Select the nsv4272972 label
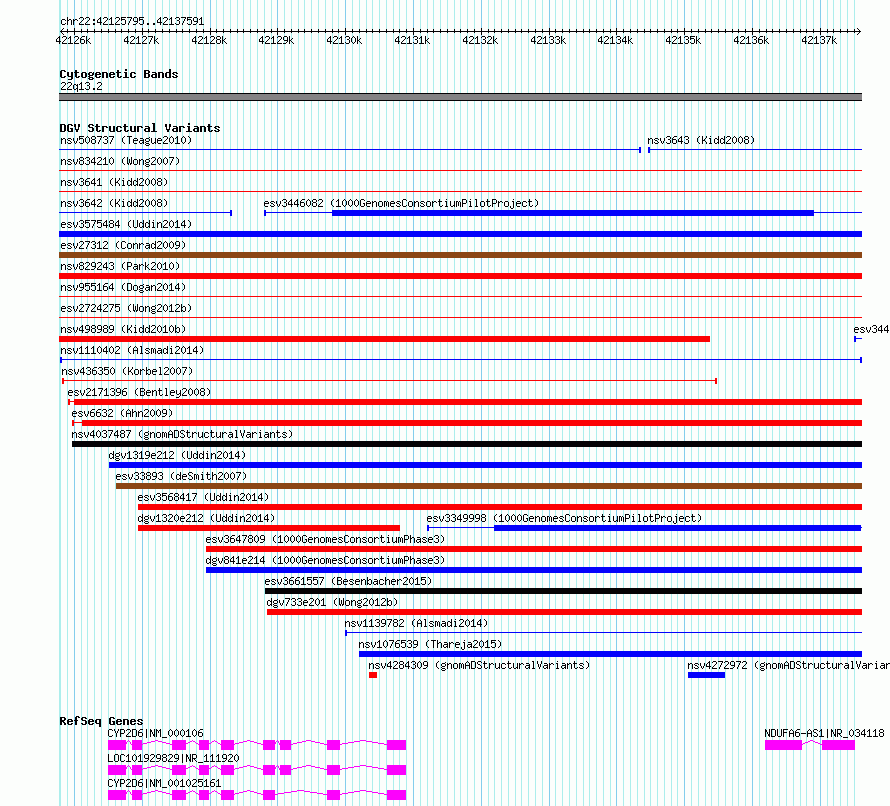The image size is (890, 806). click(788, 665)
